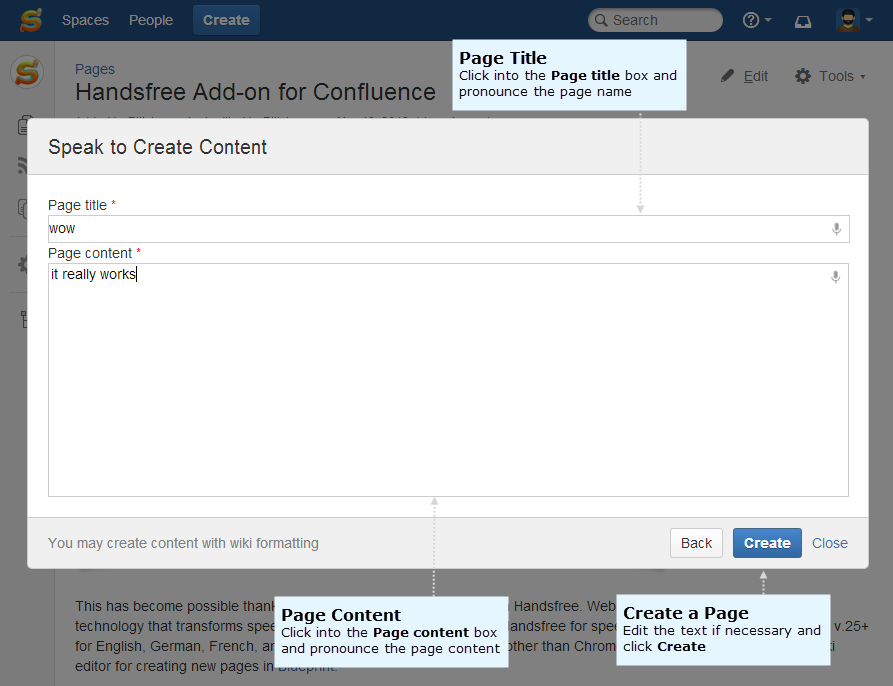Open the help question mark menu

(x=757, y=20)
